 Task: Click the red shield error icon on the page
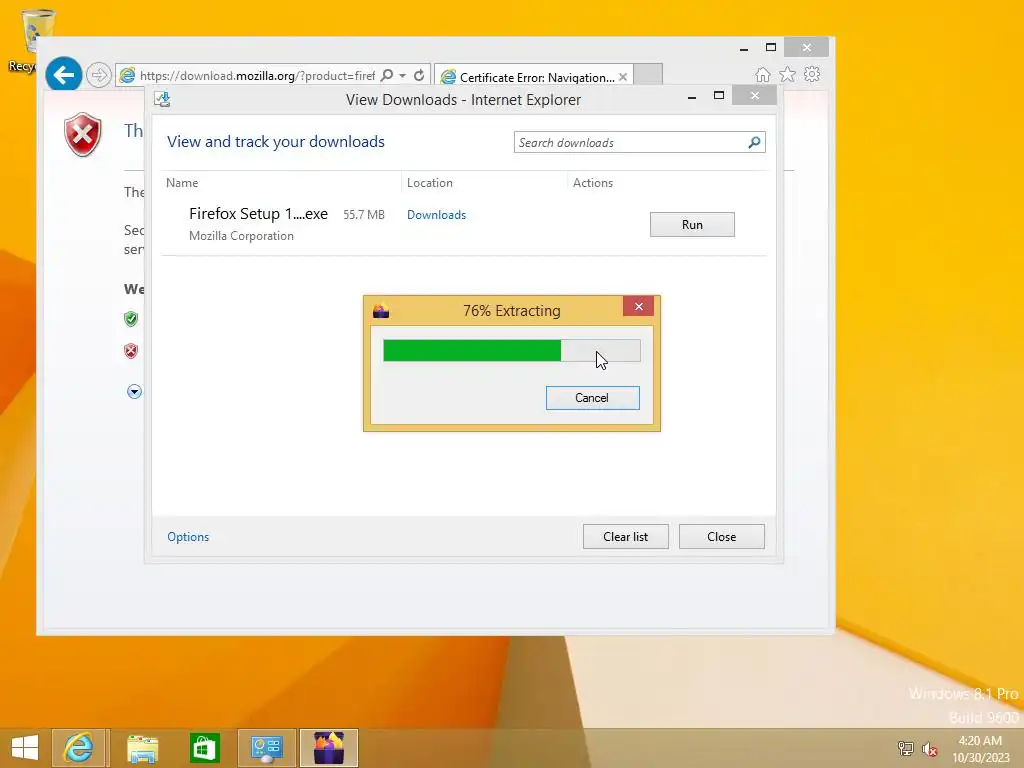[x=83, y=135]
